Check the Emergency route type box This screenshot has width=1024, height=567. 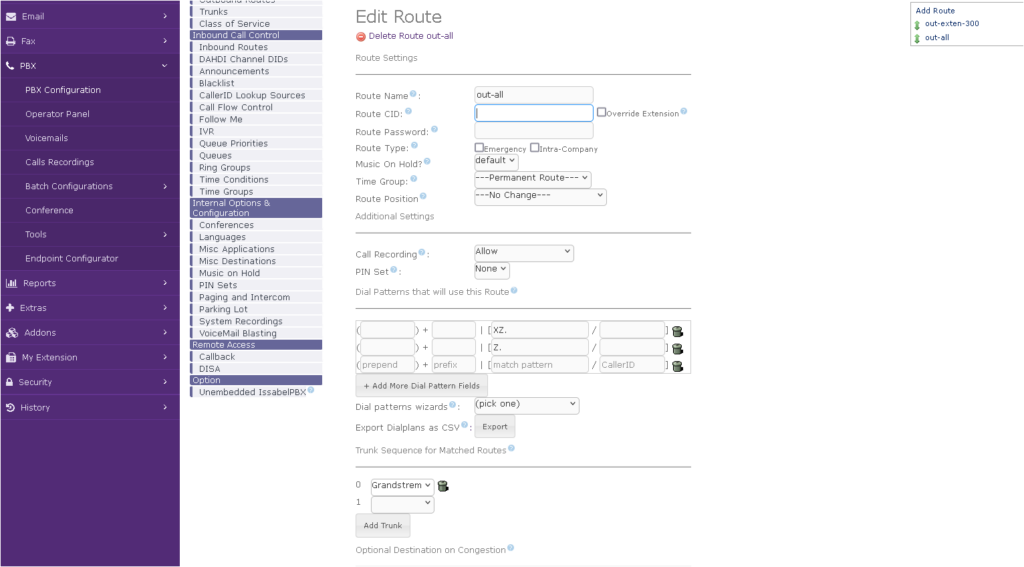pyautogui.click(x=479, y=148)
